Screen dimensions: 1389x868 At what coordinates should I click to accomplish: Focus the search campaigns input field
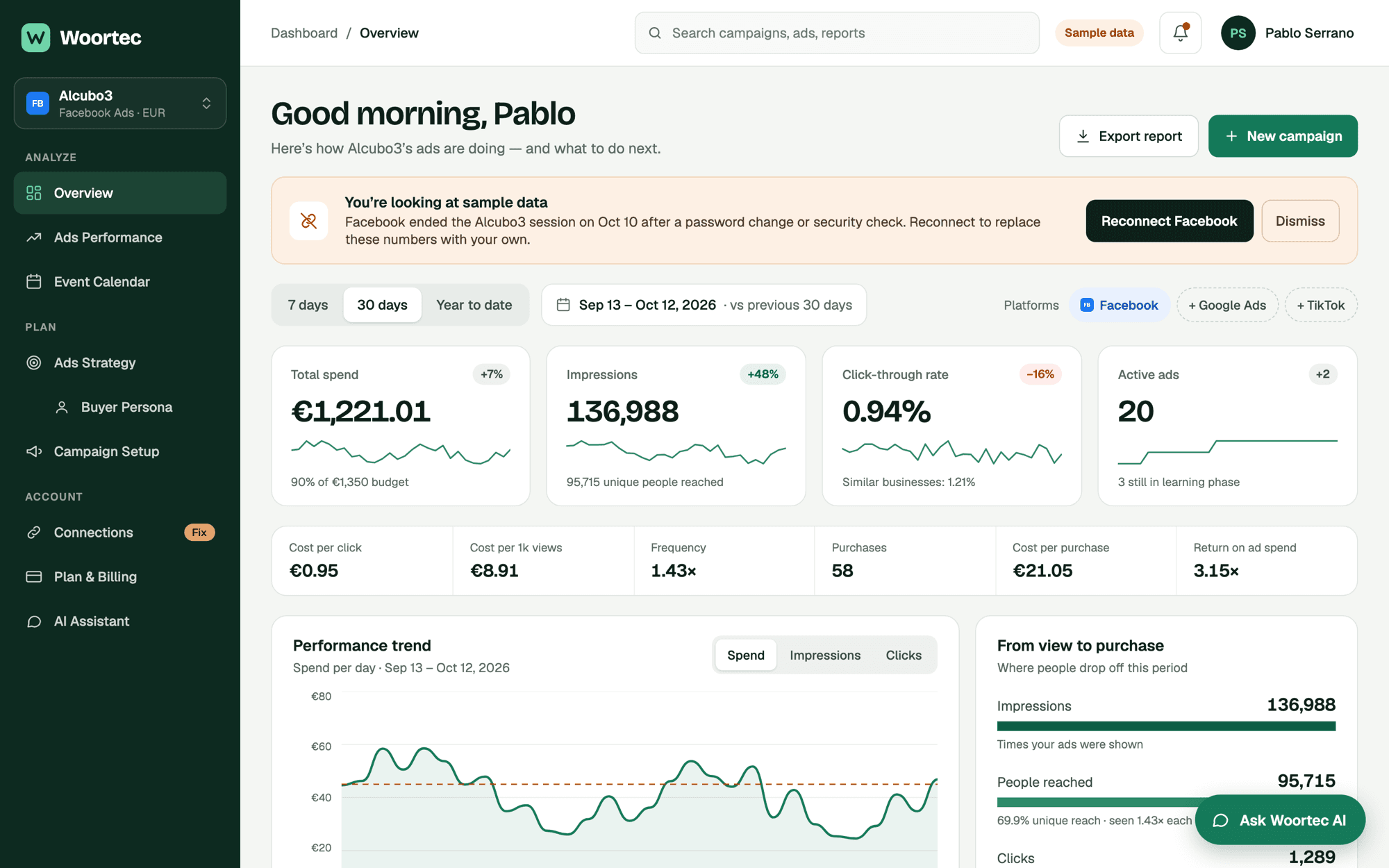tap(837, 33)
